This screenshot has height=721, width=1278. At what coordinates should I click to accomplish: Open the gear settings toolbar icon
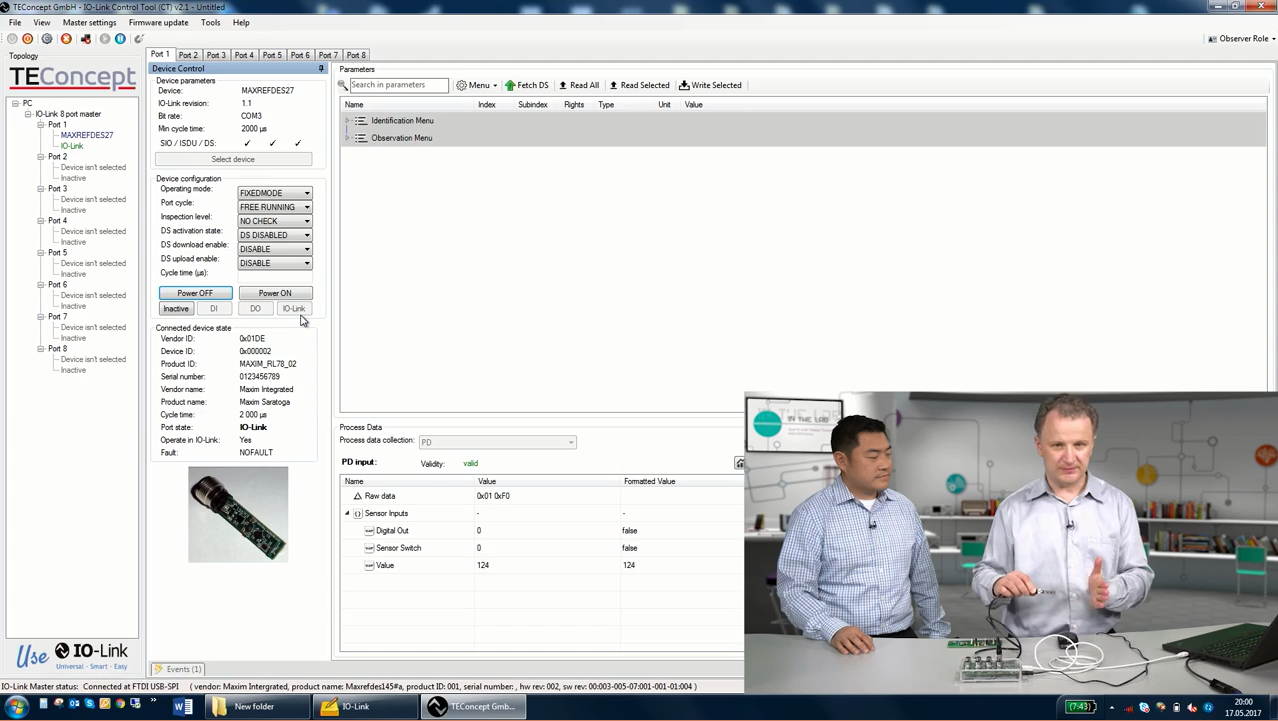(47, 39)
